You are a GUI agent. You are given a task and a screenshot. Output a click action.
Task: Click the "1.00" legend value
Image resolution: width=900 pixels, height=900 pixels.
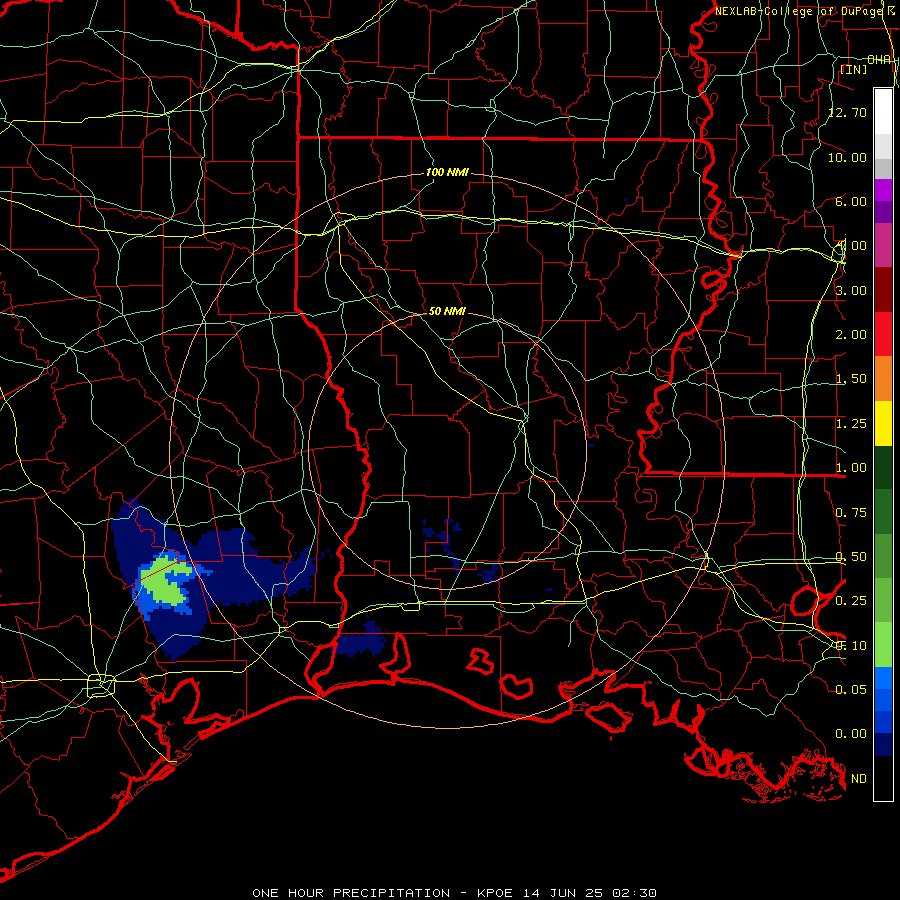click(x=851, y=468)
